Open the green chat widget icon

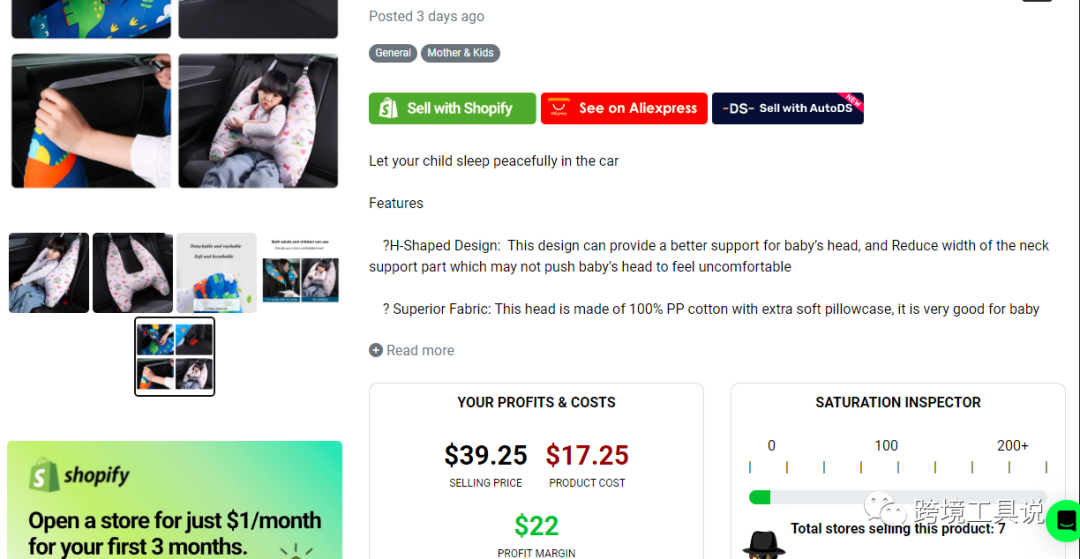click(x=1065, y=520)
